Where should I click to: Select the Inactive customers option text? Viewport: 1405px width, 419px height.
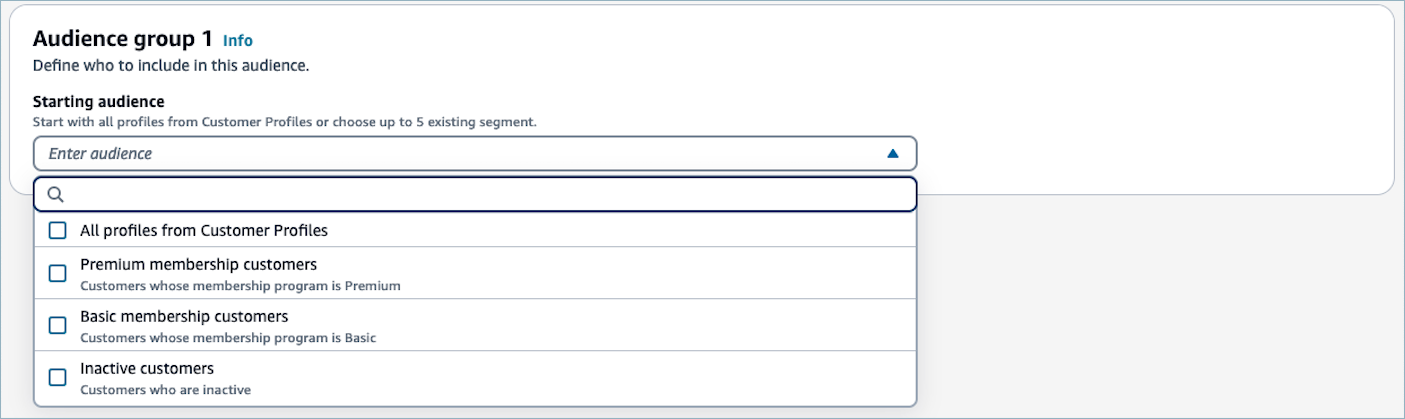coord(147,369)
